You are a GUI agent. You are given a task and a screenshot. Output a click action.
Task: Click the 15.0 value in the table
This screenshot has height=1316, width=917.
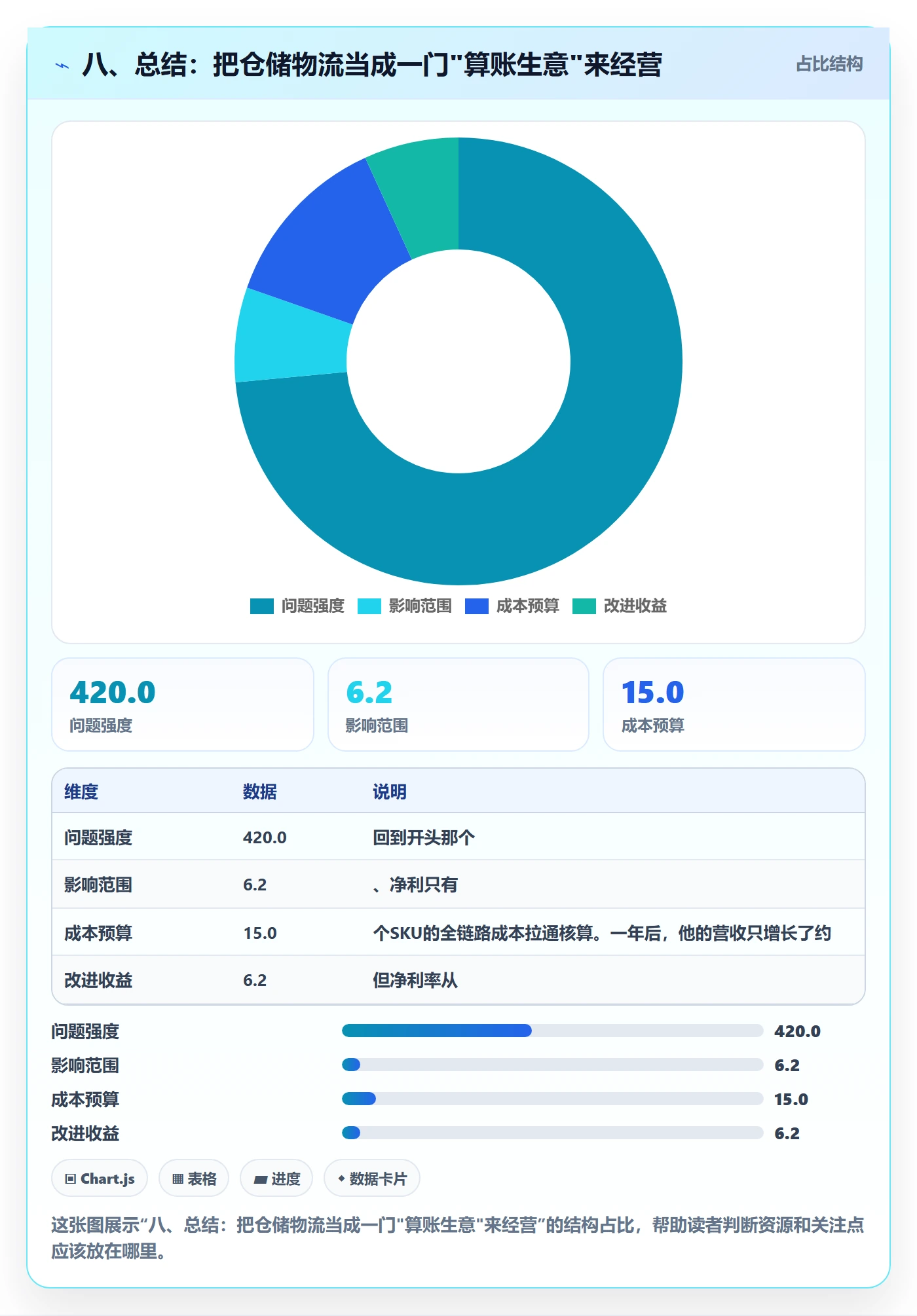tap(260, 933)
